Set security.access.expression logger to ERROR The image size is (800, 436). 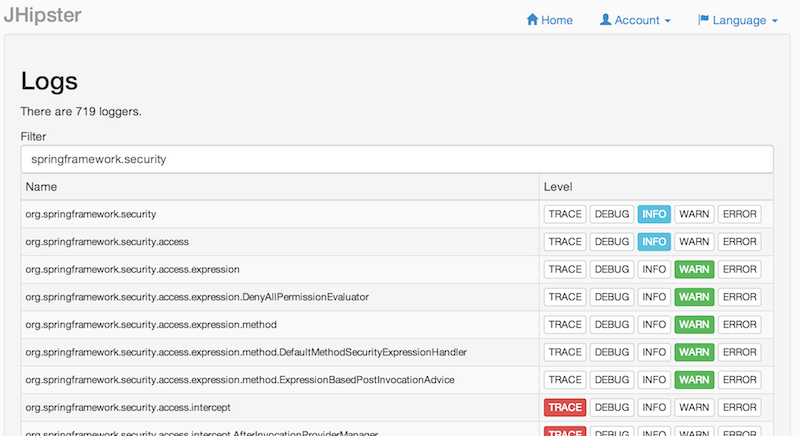[x=739, y=269]
